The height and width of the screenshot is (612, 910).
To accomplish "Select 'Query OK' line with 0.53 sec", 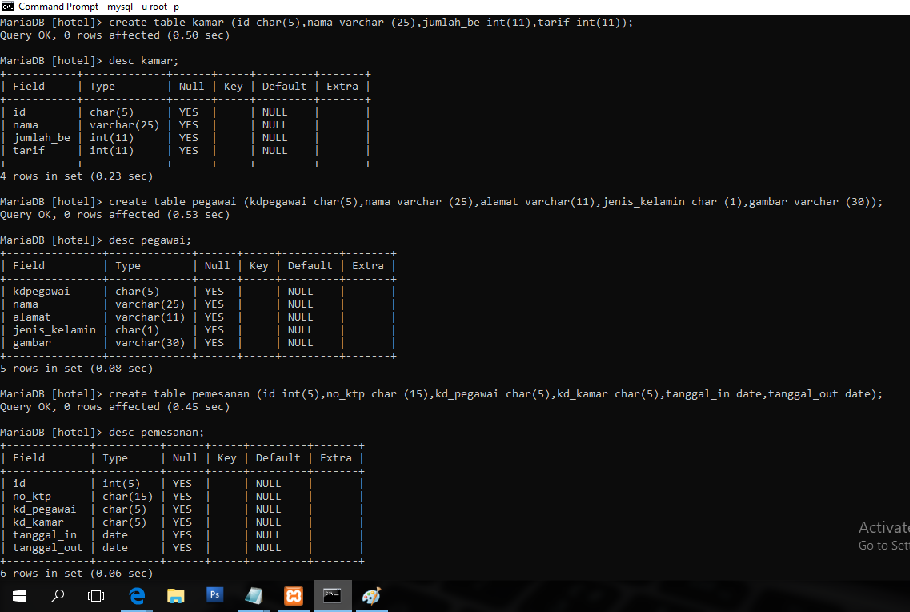I will click(x=115, y=214).
